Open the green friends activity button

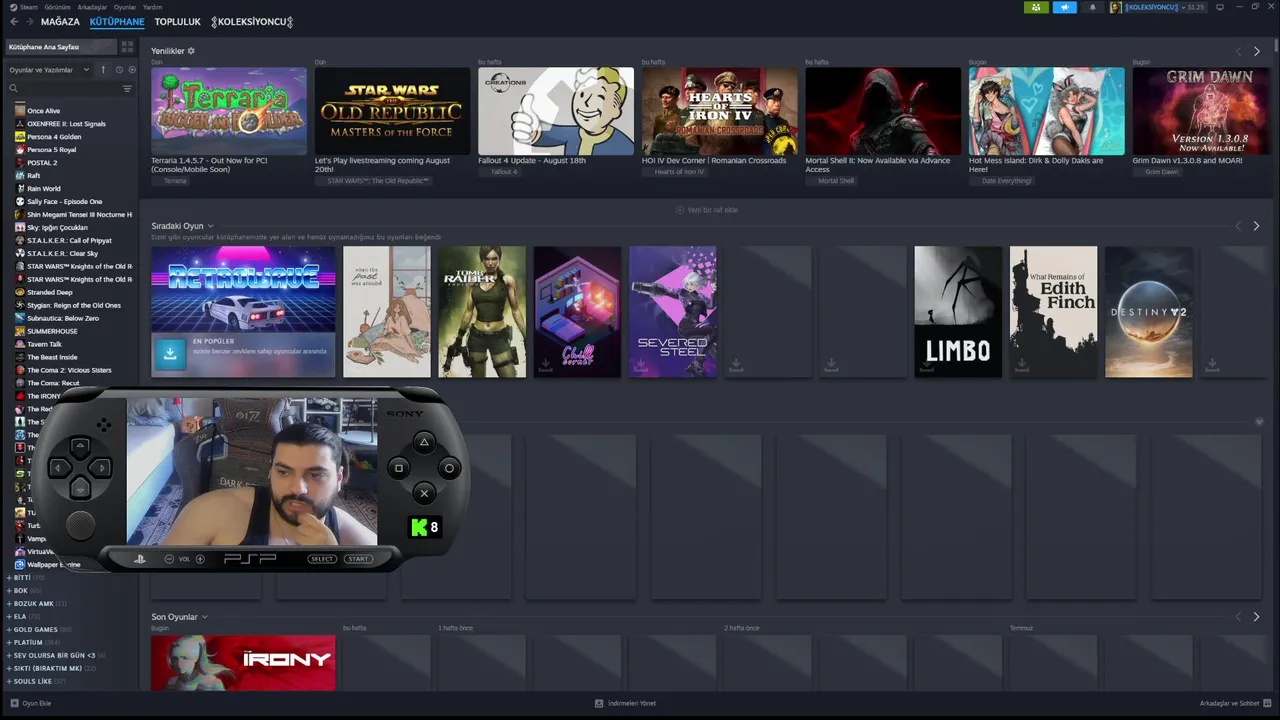1036,7
